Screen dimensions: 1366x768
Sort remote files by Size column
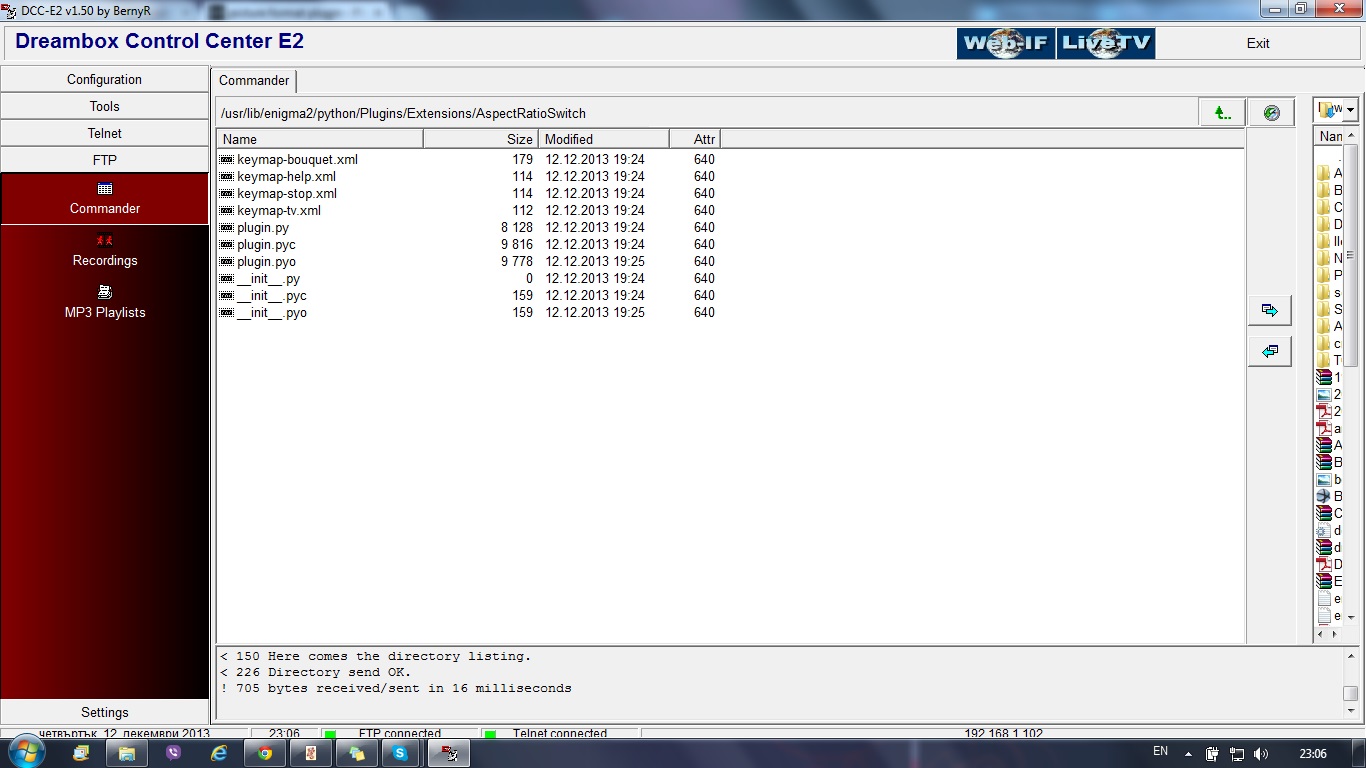[x=481, y=139]
